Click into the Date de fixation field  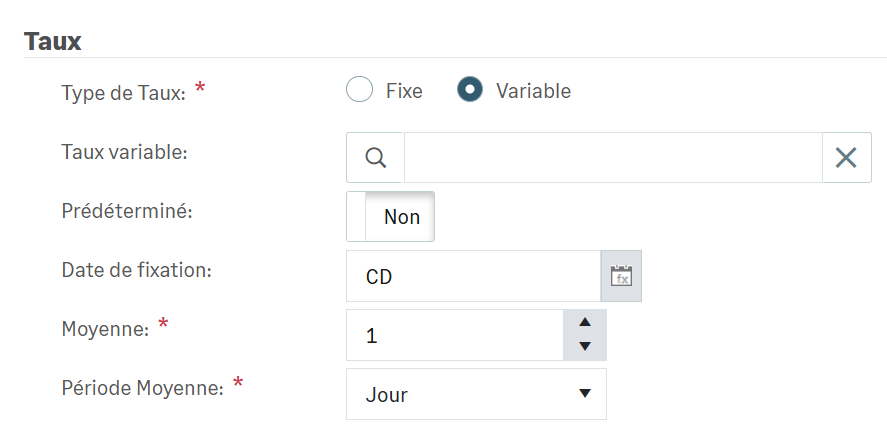472,277
